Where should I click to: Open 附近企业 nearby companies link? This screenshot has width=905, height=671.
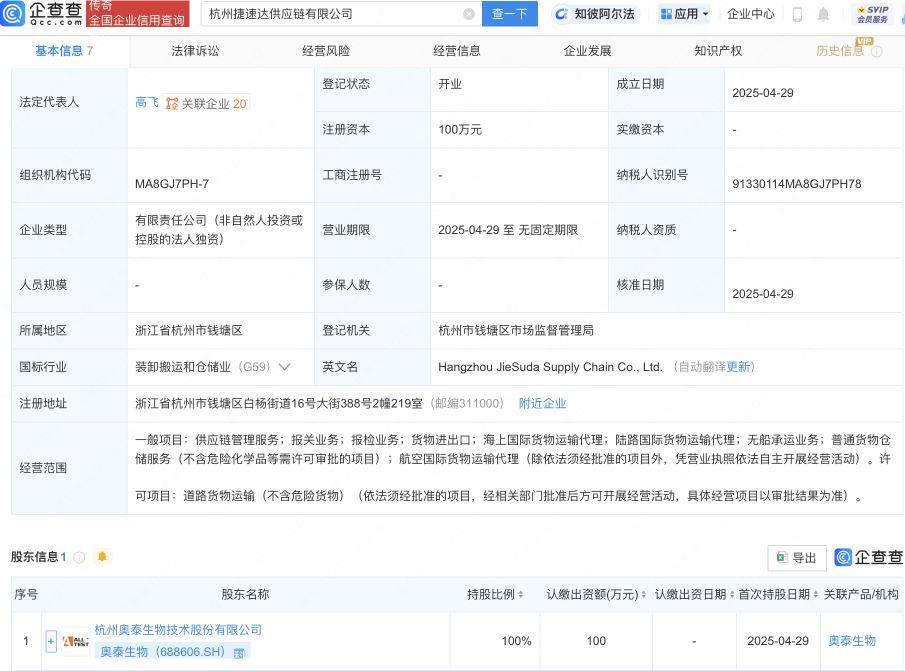(x=542, y=403)
